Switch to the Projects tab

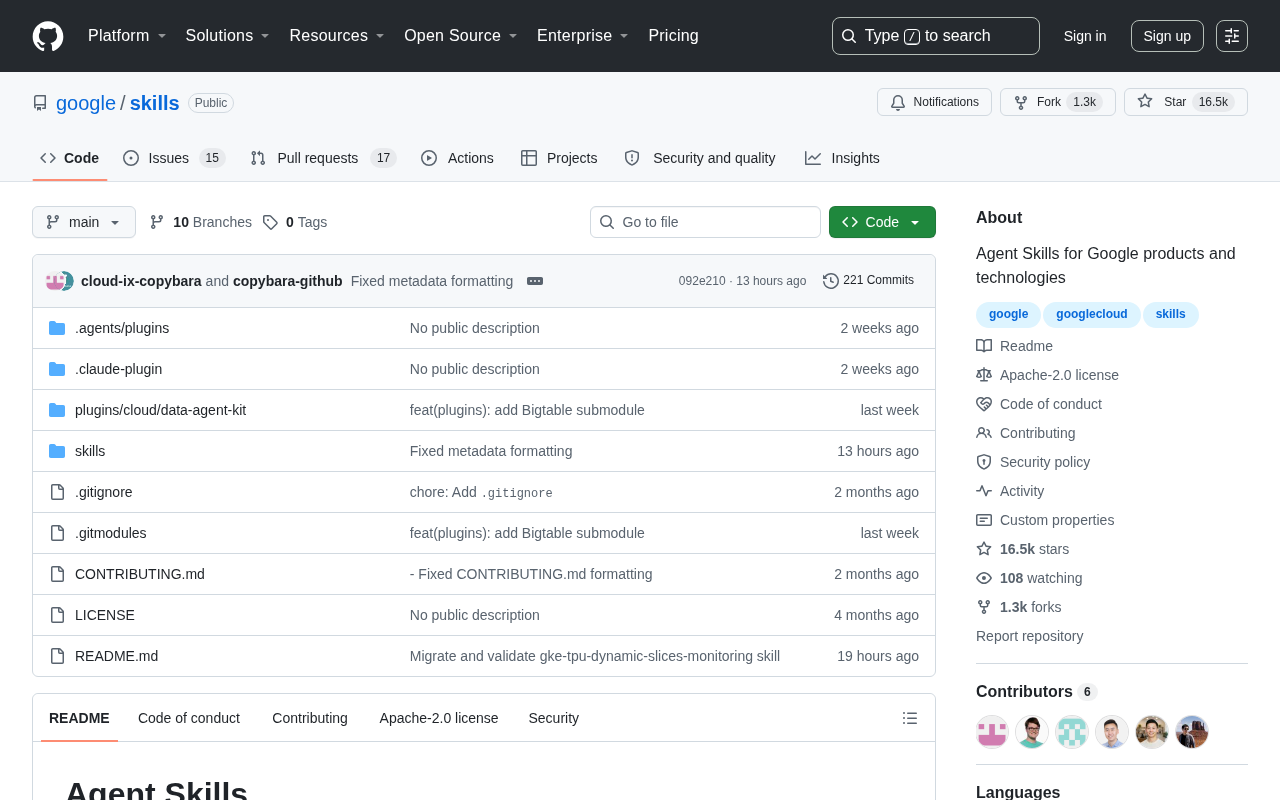(x=559, y=158)
